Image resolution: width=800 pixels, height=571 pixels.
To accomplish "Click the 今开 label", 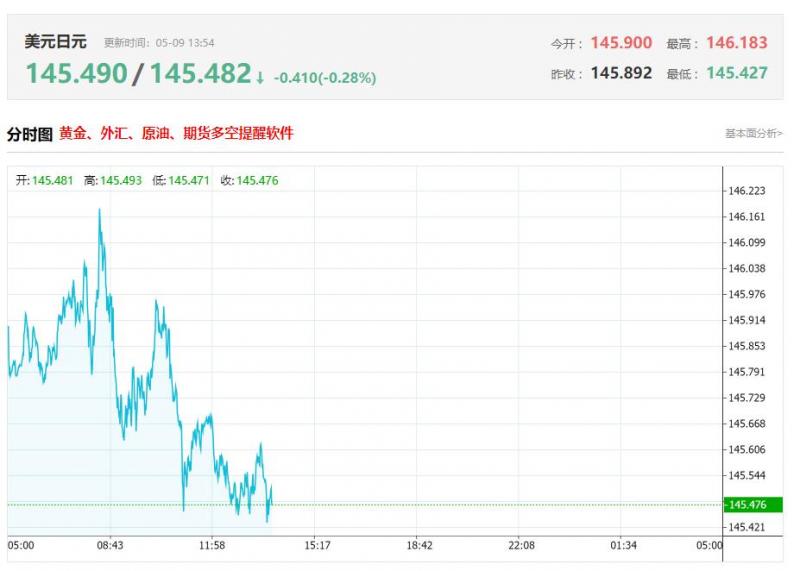I will [x=566, y=44].
